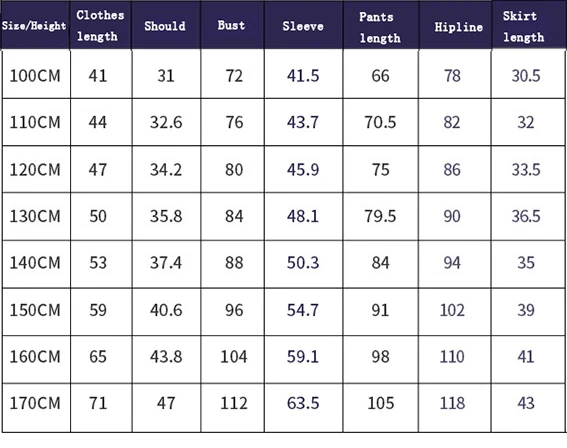Screen dimensions: 567x448
Task: Click the 41.5 sleeve value
Action: tap(303, 76)
